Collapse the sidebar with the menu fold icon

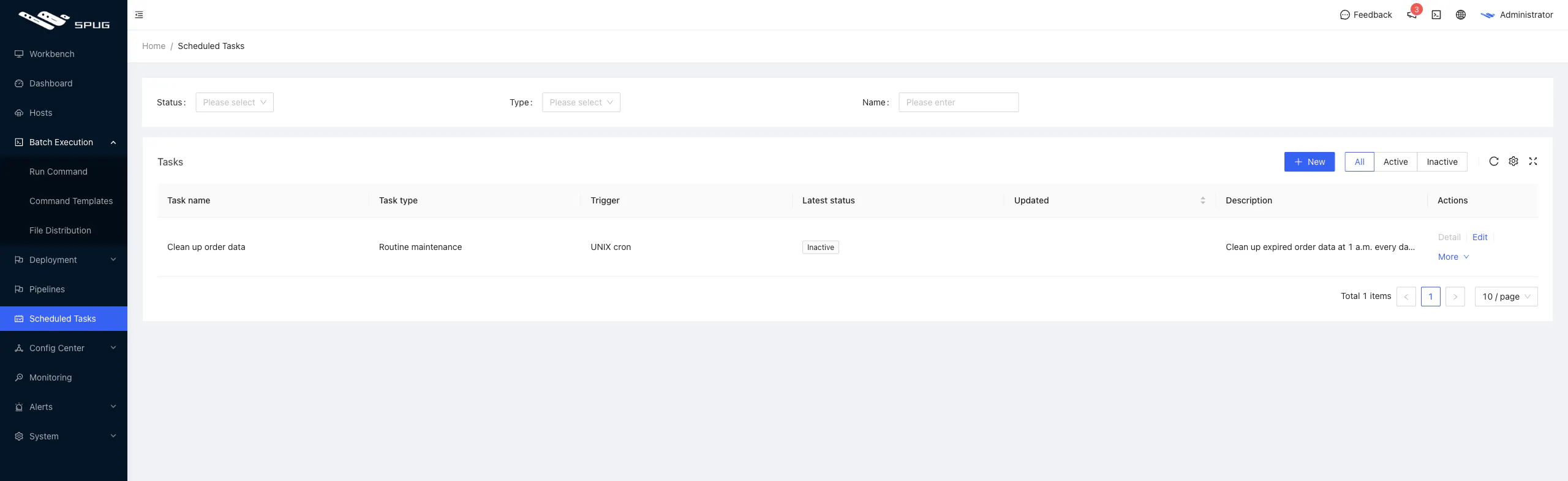139,15
